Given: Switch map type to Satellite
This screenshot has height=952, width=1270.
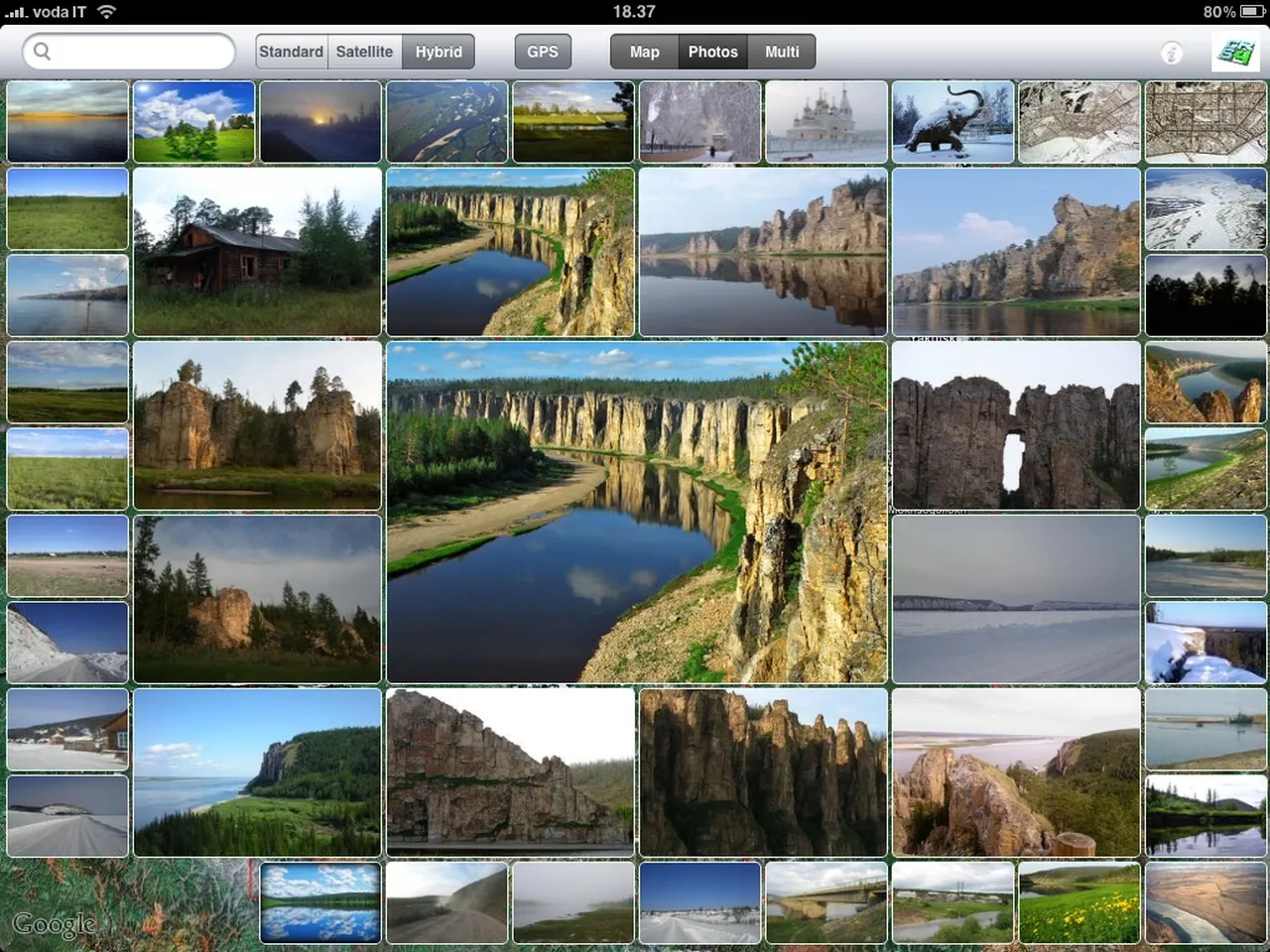Looking at the screenshot, I should click(364, 52).
